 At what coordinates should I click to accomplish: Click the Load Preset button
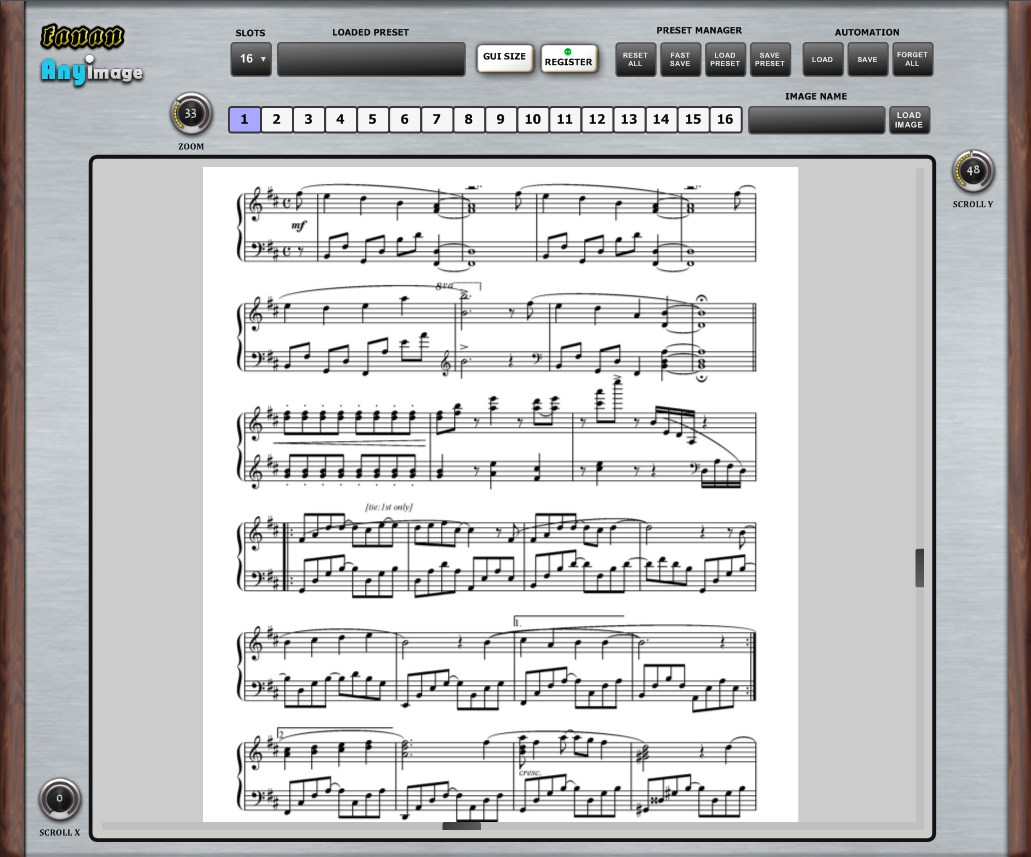coord(725,59)
